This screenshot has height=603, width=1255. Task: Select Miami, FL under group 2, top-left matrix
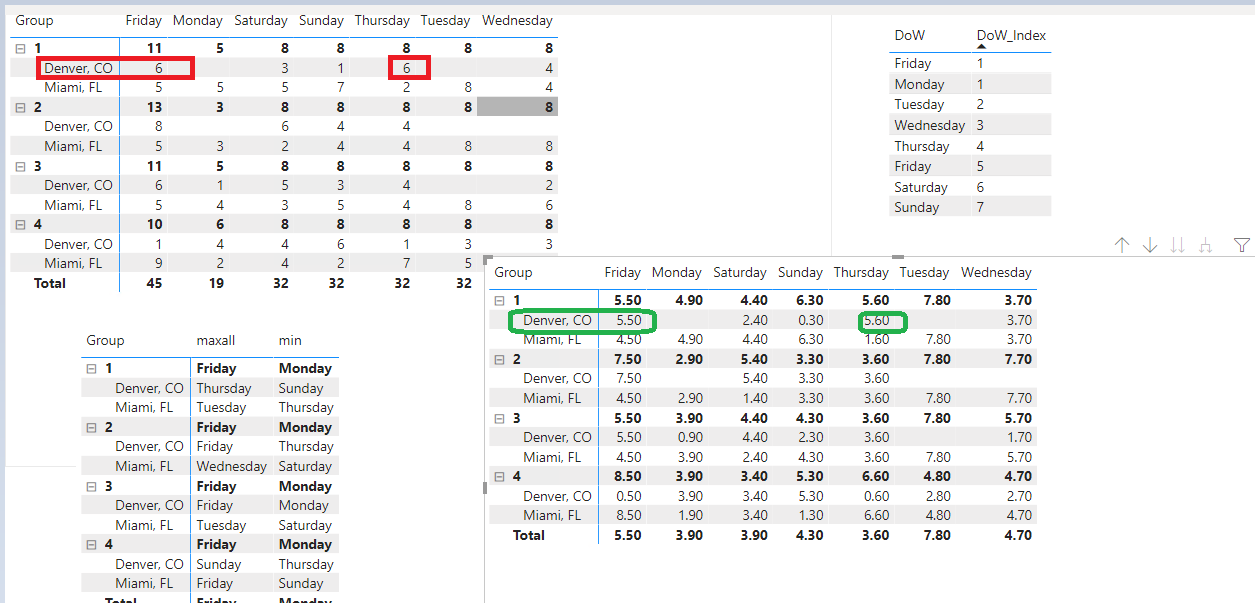(x=73, y=146)
